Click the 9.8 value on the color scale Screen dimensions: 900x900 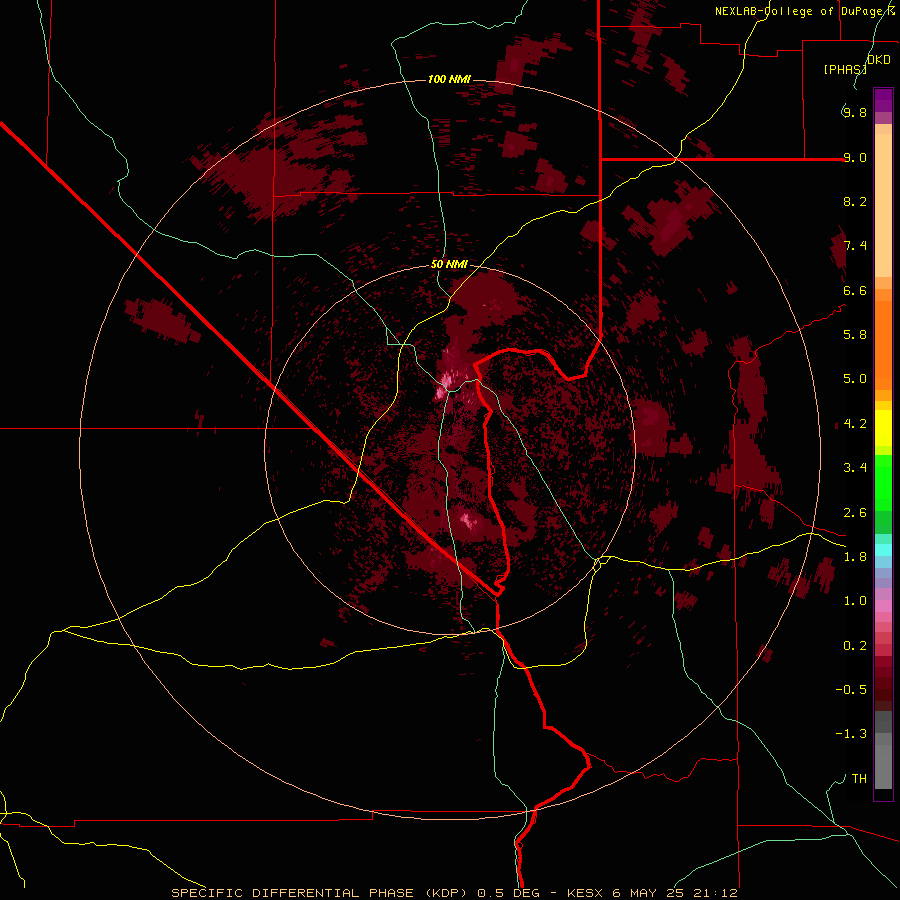click(855, 112)
